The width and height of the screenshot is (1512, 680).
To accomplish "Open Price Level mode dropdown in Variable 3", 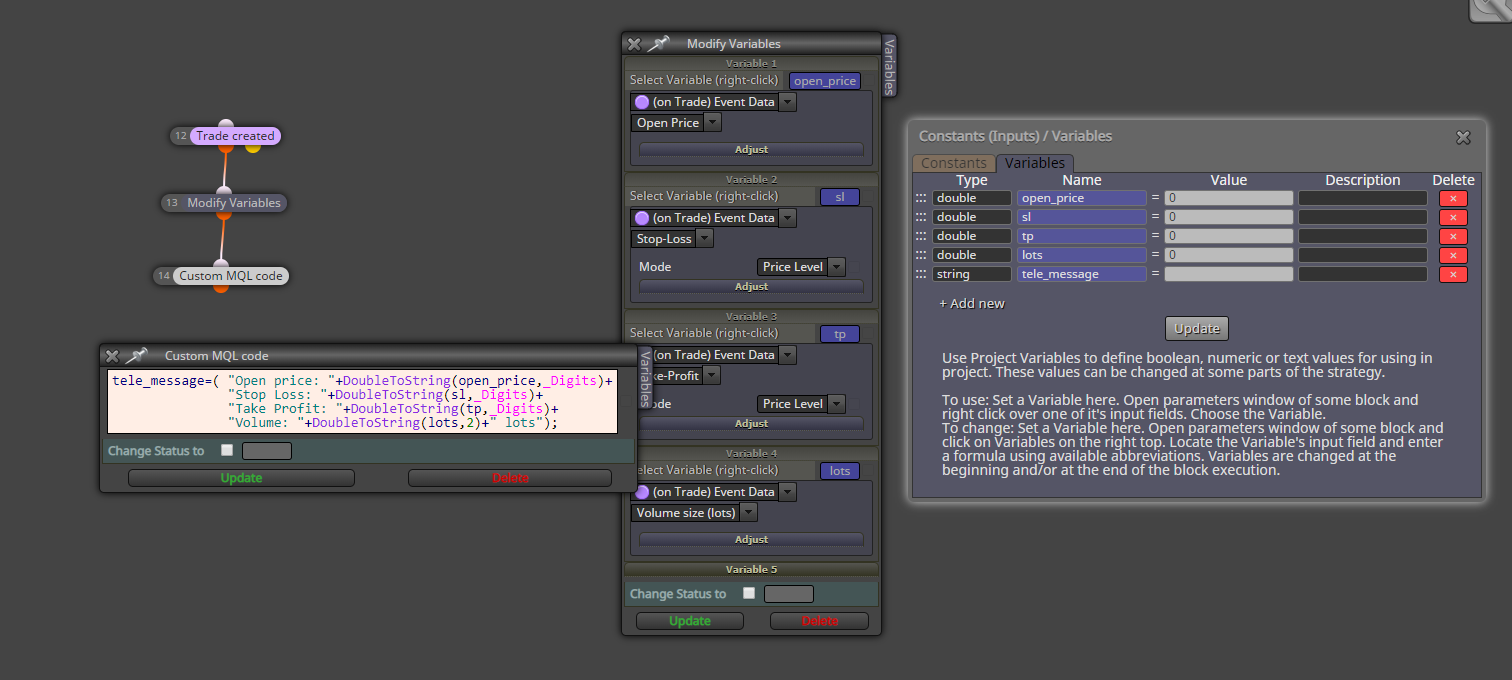I will (x=836, y=404).
